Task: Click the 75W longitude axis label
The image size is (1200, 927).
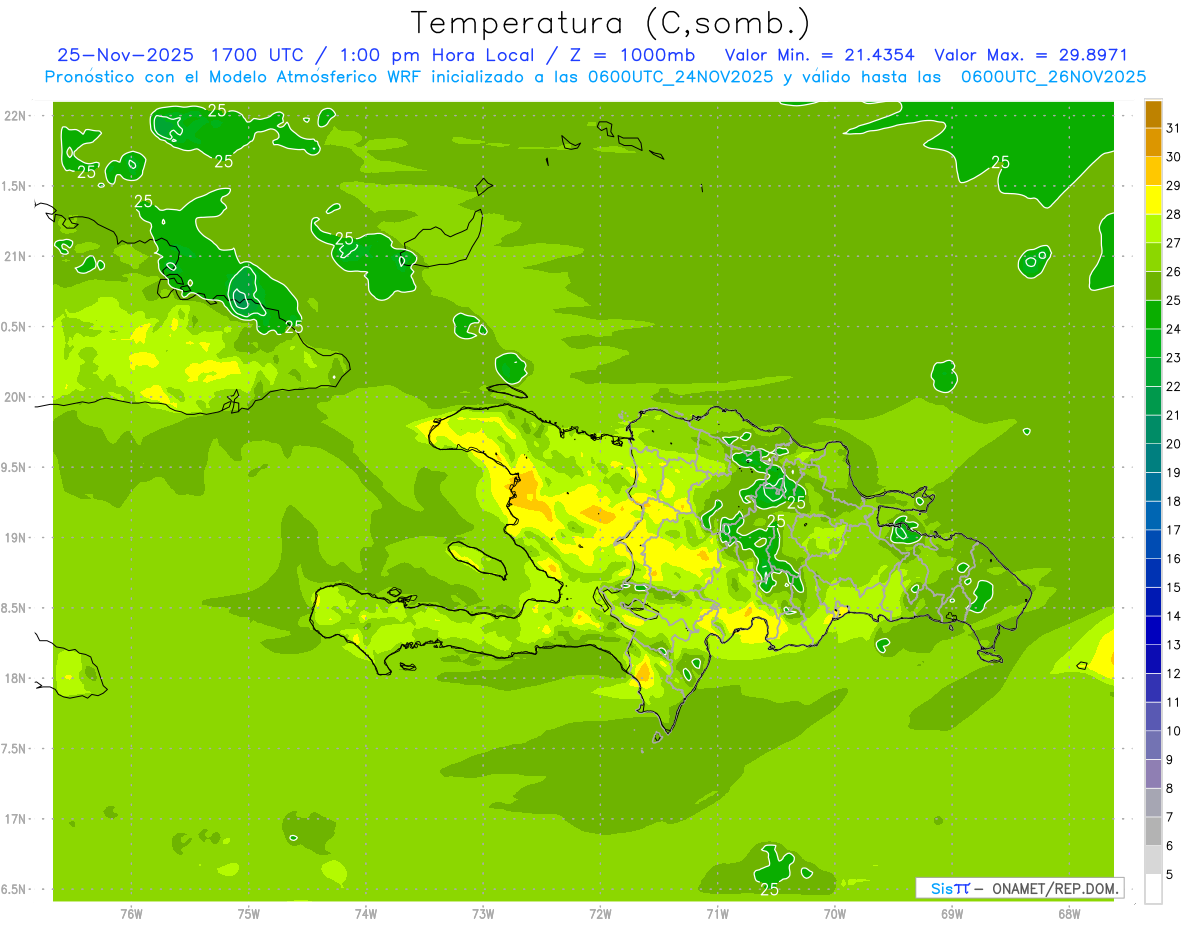Action: pos(248,914)
